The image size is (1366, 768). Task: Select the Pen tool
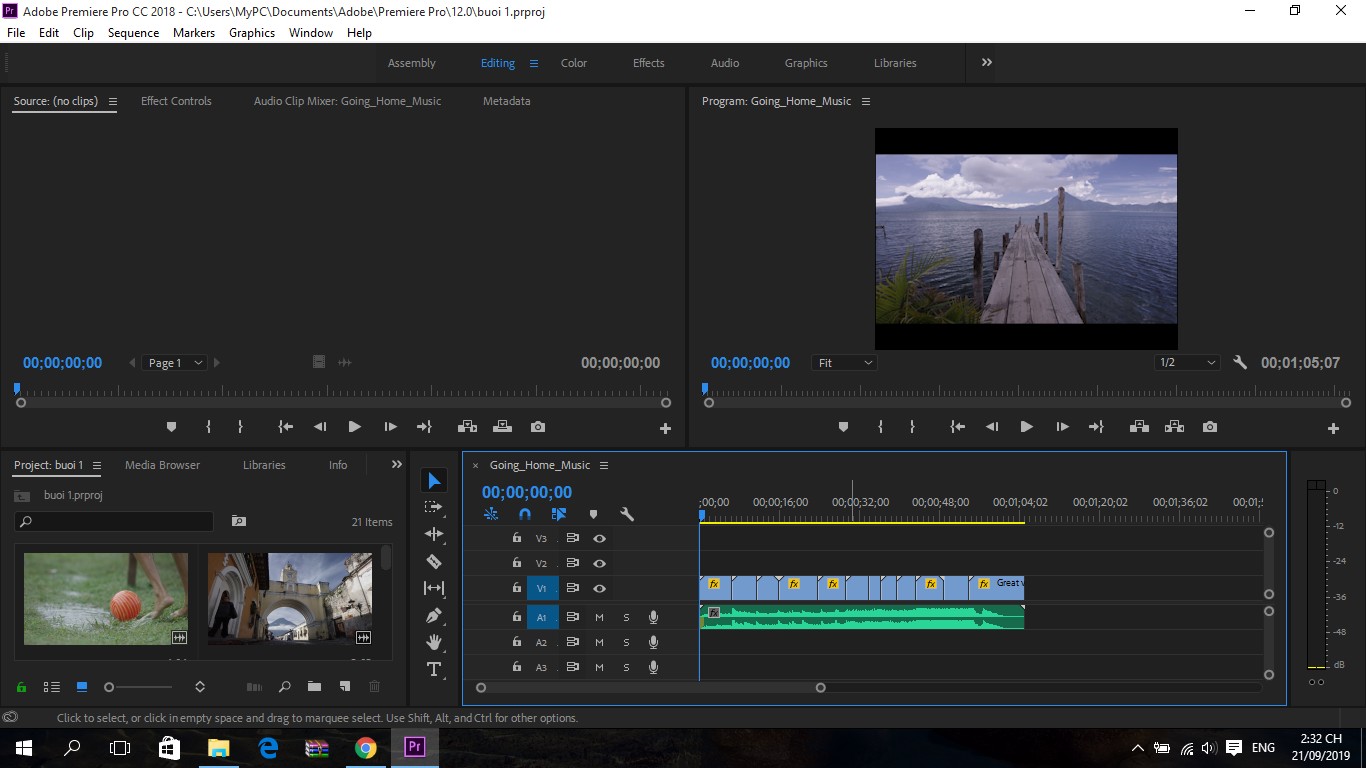434,615
